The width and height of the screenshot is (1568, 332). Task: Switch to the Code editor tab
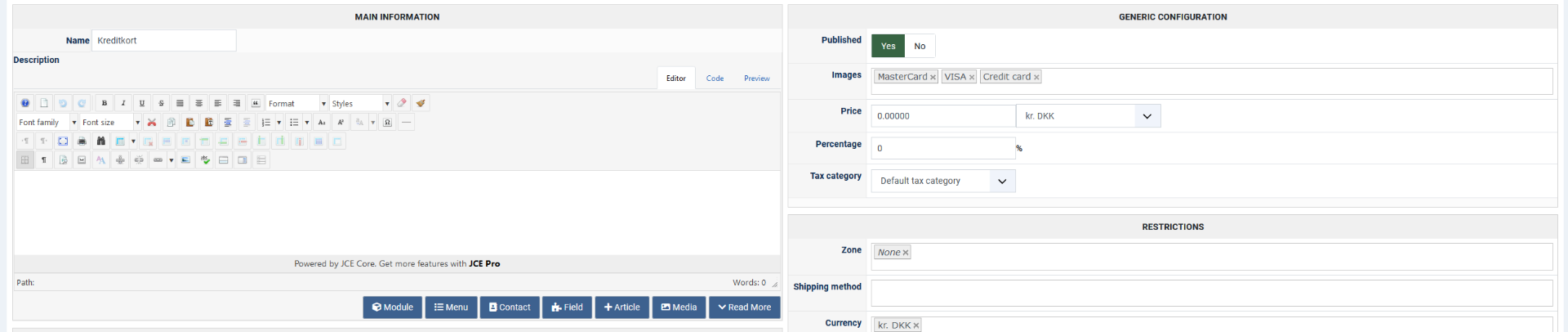(715, 79)
